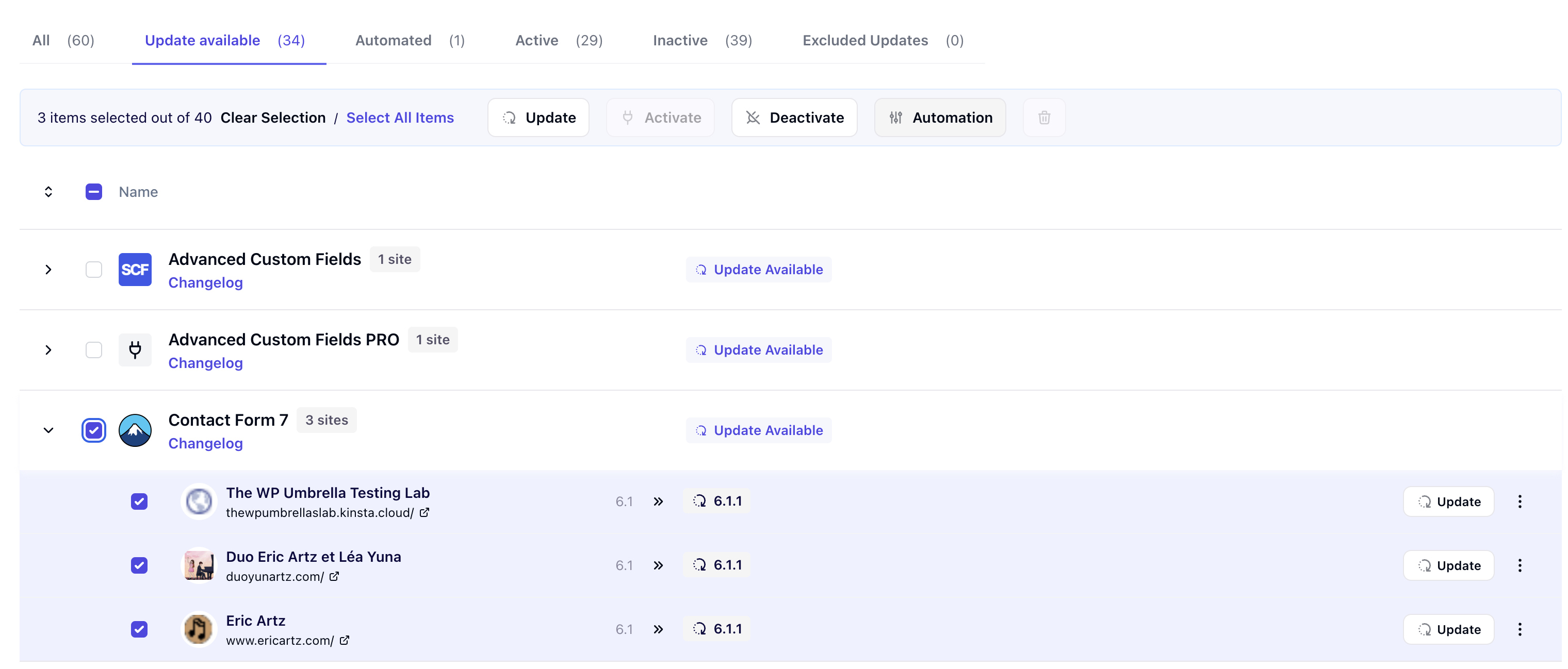The width and height of the screenshot is (1568, 669).
Task: Click '3 items selected out of 40' text
Action: coord(125,118)
